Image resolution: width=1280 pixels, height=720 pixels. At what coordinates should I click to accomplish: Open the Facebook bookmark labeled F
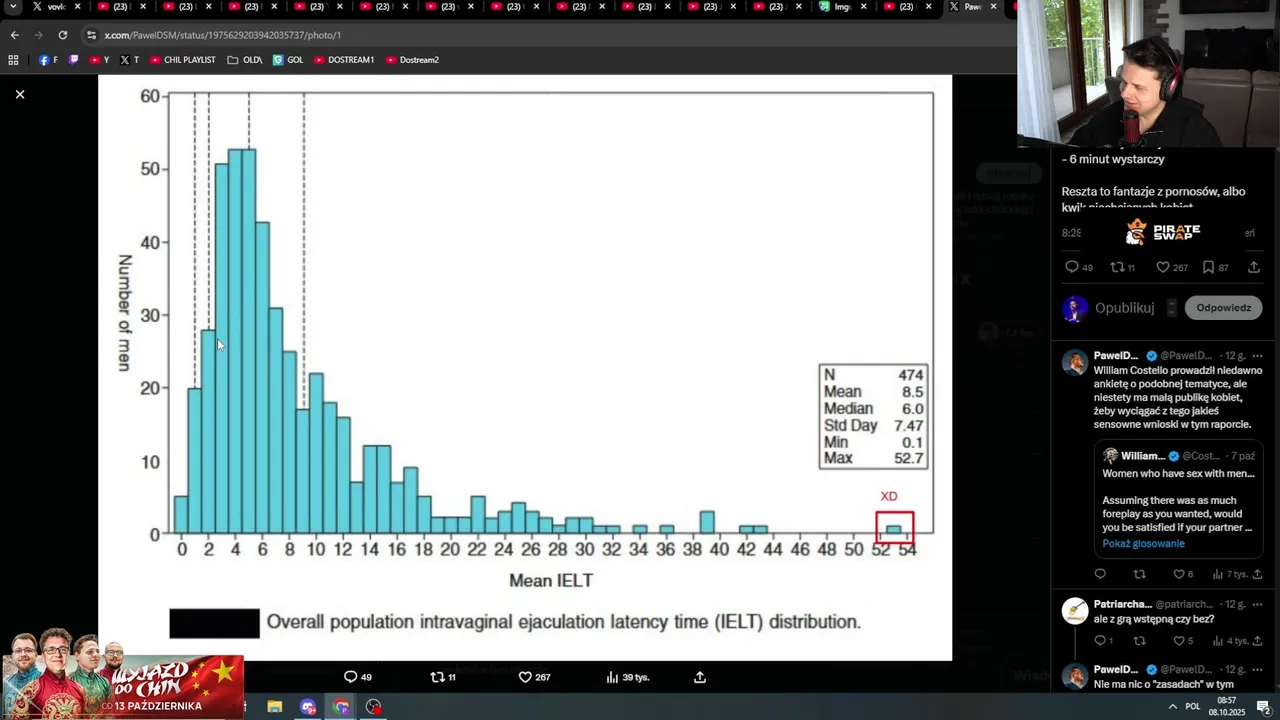pos(48,60)
